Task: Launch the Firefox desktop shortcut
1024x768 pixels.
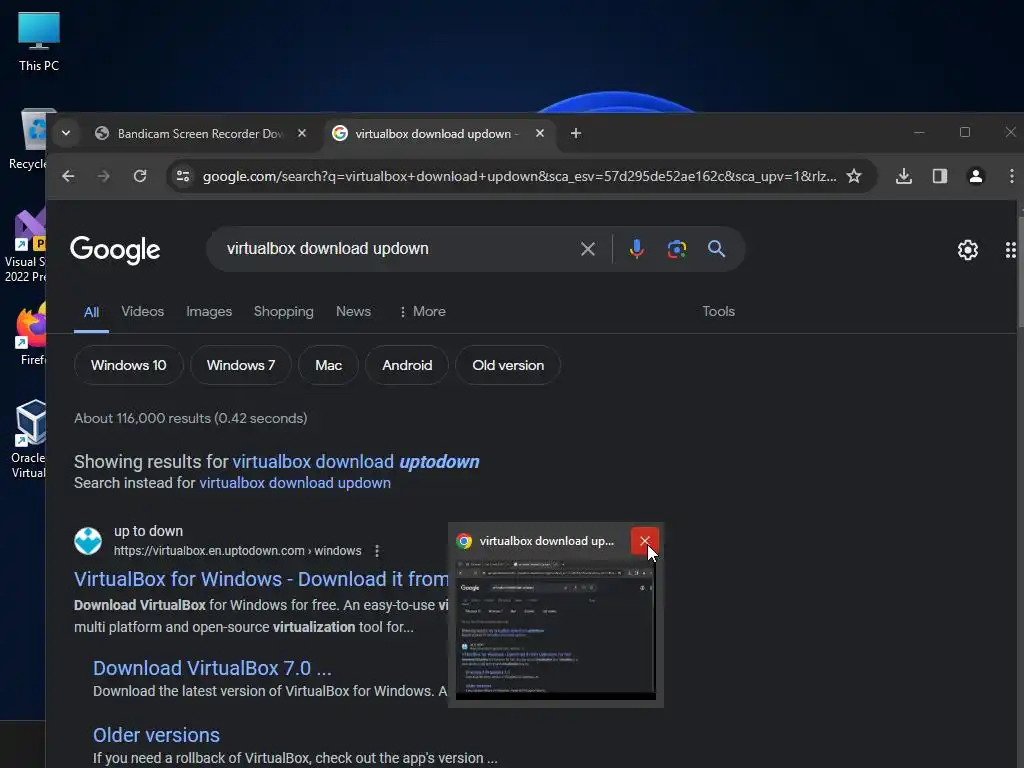Action: point(31,334)
